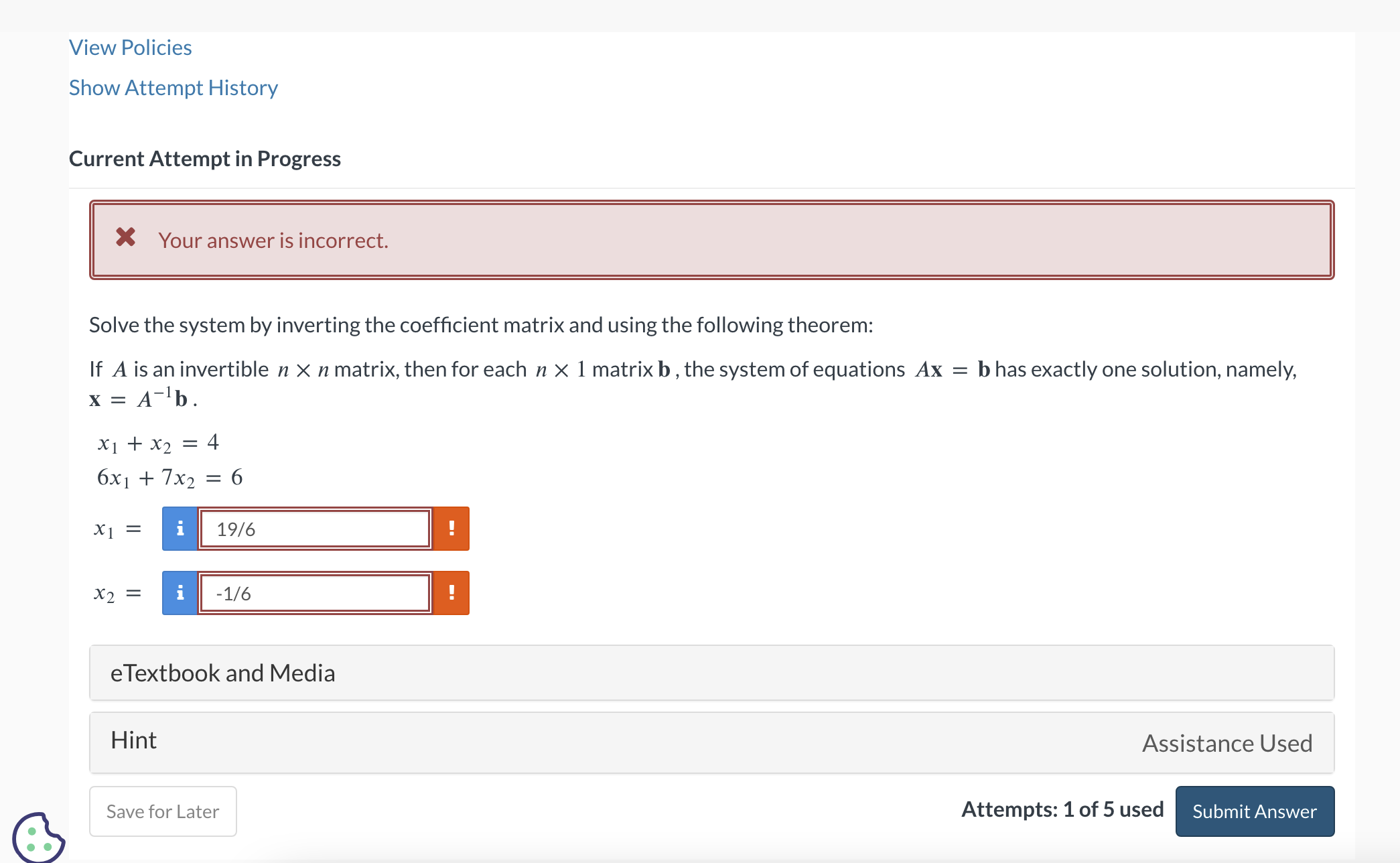This screenshot has height=863, width=1400.
Task: Open the View Policies link
Action: click(x=130, y=47)
